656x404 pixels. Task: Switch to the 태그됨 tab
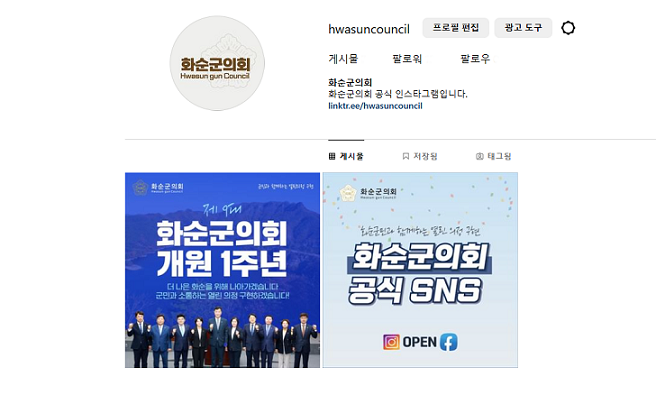click(x=494, y=156)
